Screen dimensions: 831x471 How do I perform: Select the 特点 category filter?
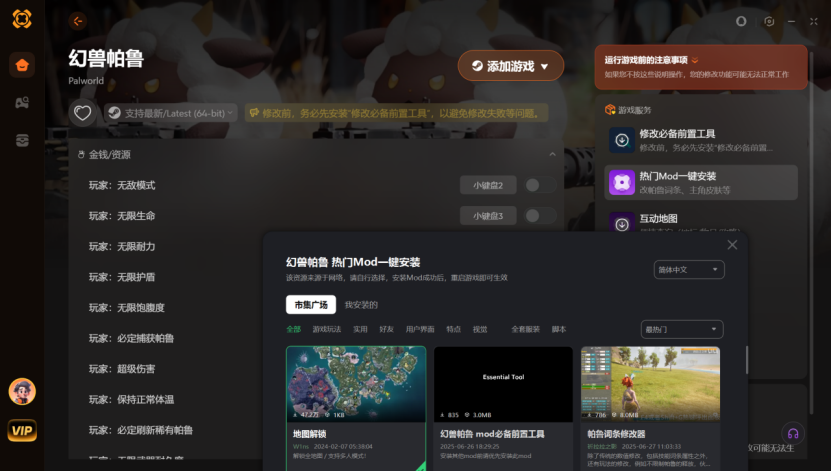coord(453,330)
